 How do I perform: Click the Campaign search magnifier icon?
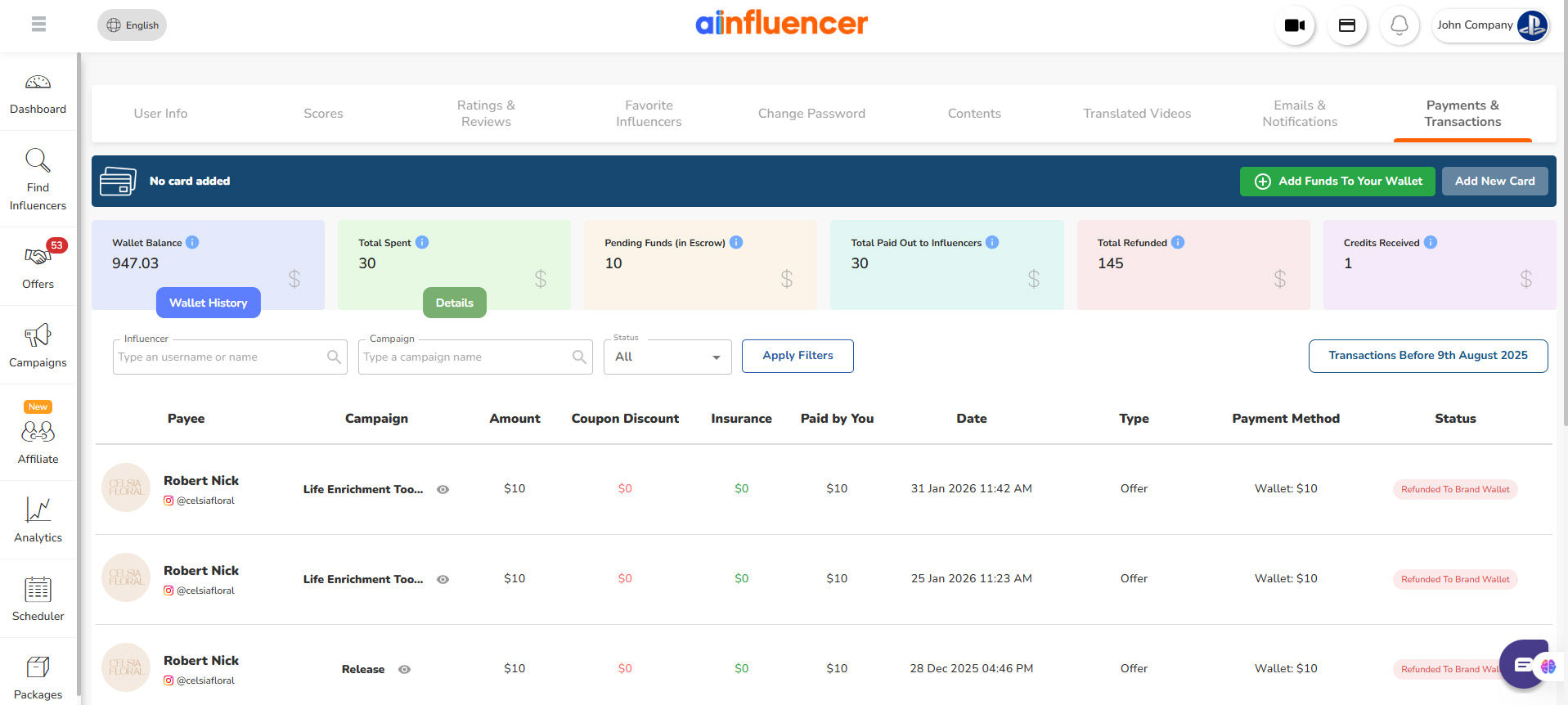[x=579, y=357]
